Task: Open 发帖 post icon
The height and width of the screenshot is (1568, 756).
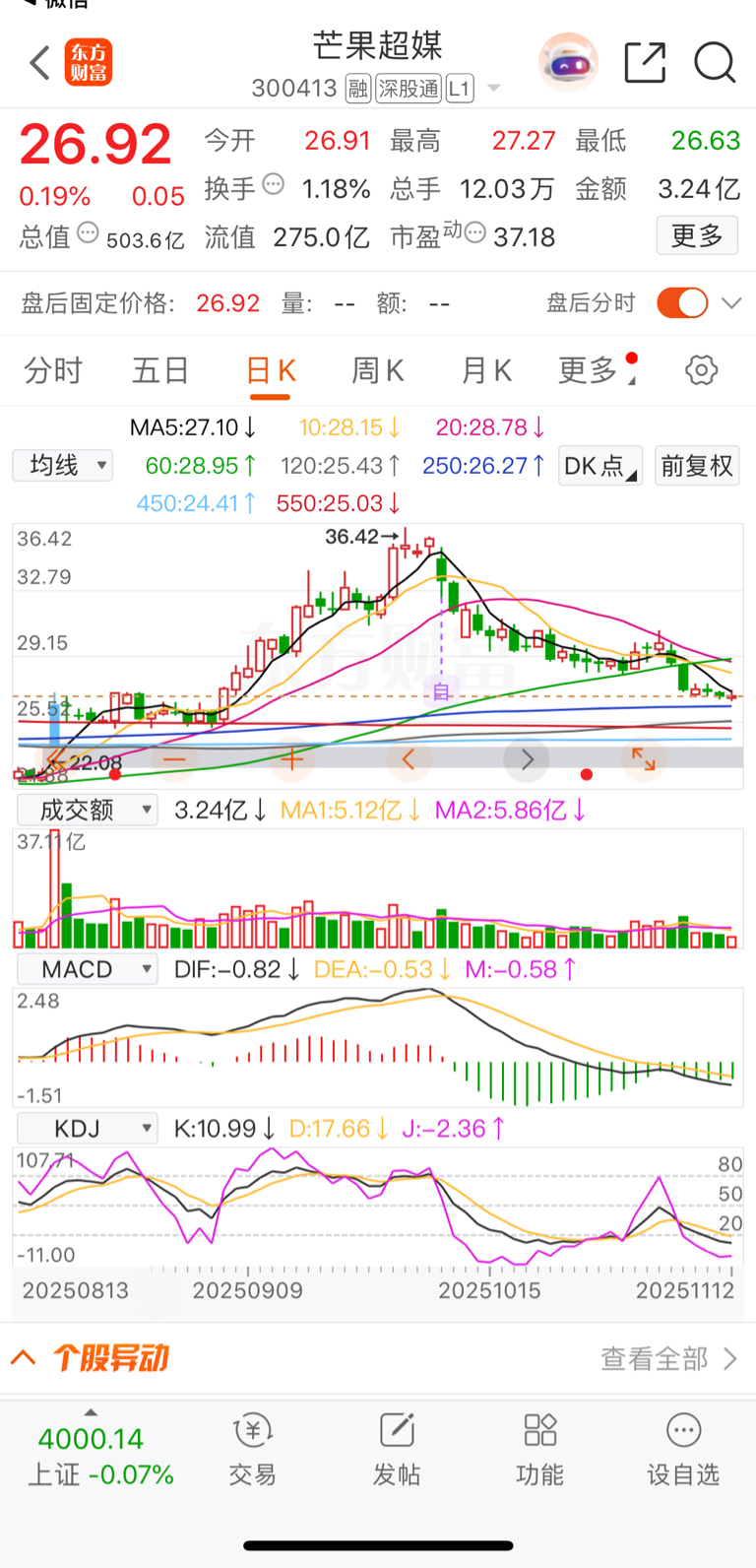Action: coord(397,1430)
